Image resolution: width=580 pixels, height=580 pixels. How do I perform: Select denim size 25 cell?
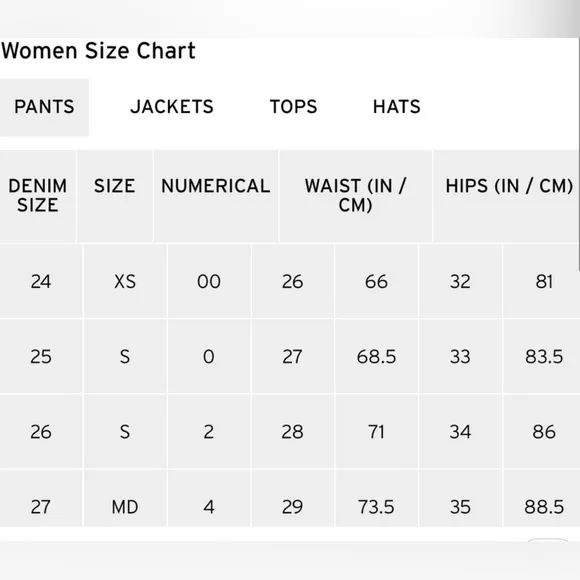[x=41, y=357]
